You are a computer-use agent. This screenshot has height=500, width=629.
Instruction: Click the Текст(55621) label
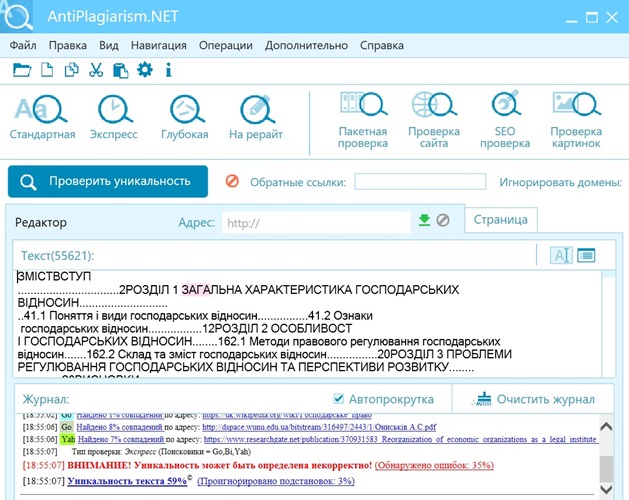click(x=57, y=256)
